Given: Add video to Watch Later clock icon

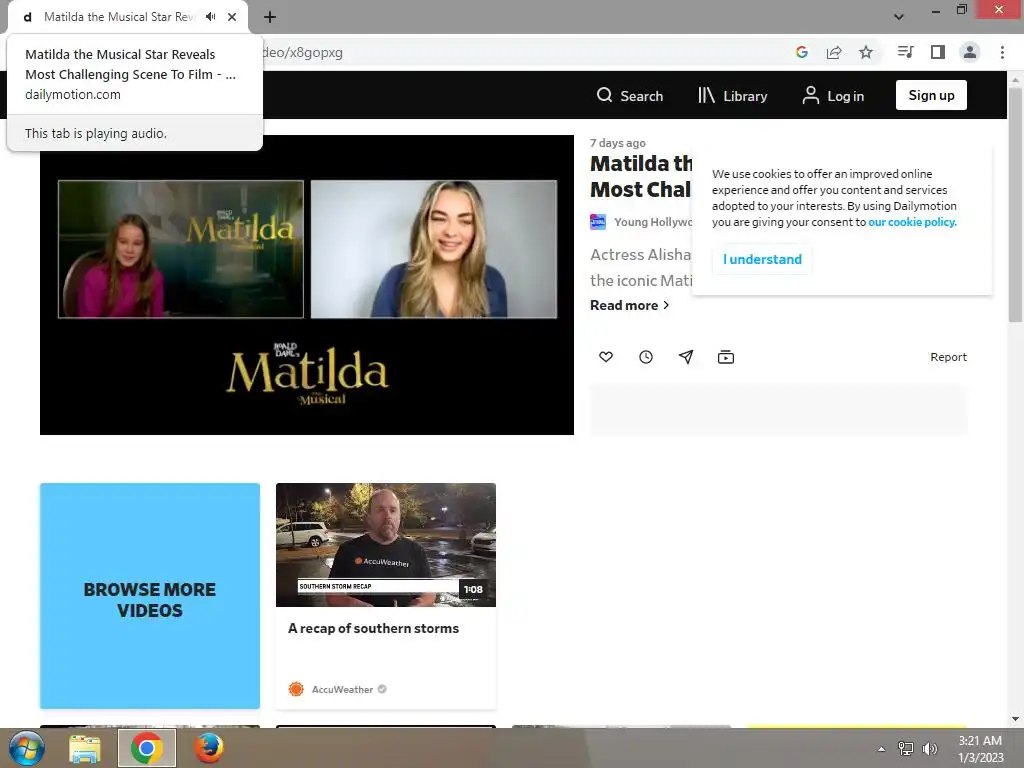Looking at the screenshot, I should point(646,357).
